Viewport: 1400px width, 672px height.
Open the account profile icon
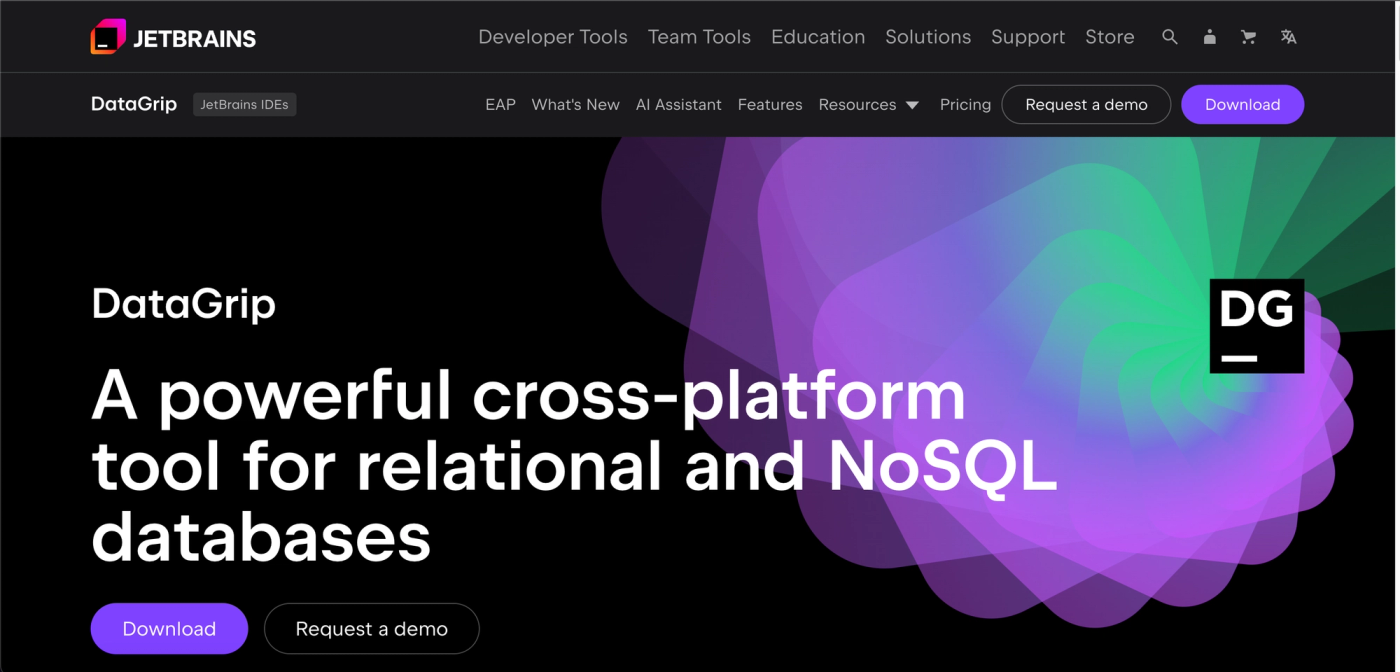click(1210, 37)
